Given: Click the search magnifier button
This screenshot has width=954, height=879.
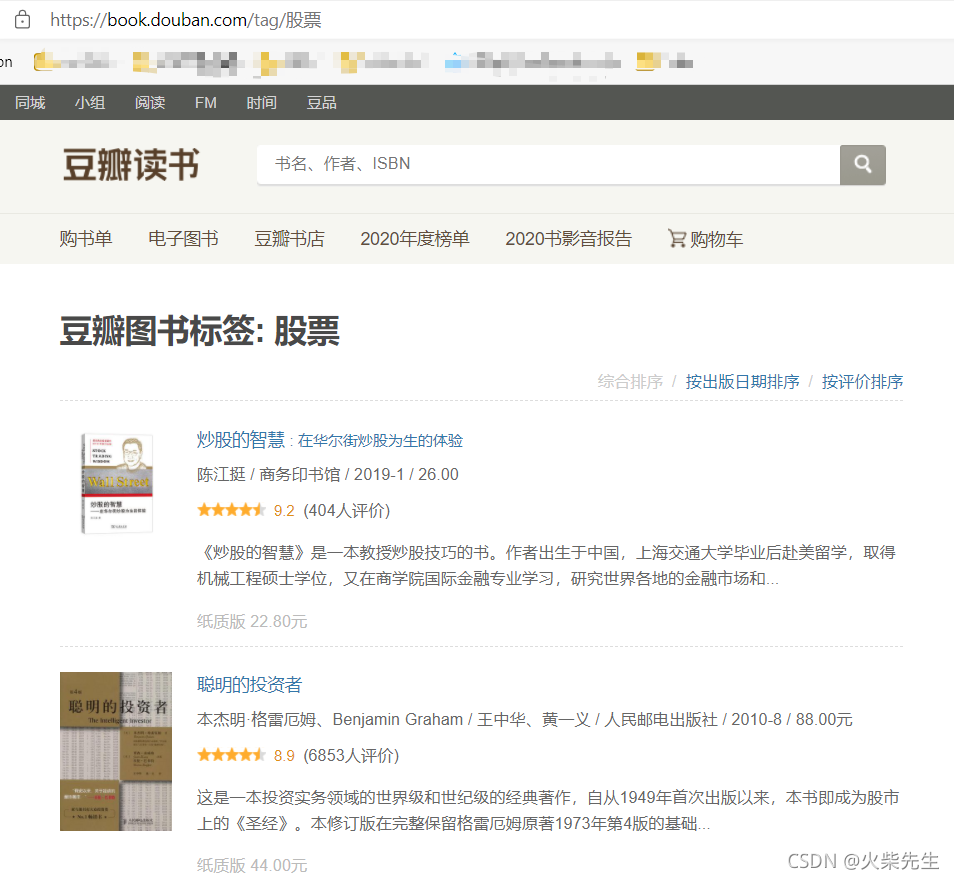Looking at the screenshot, I should point(862,165).
